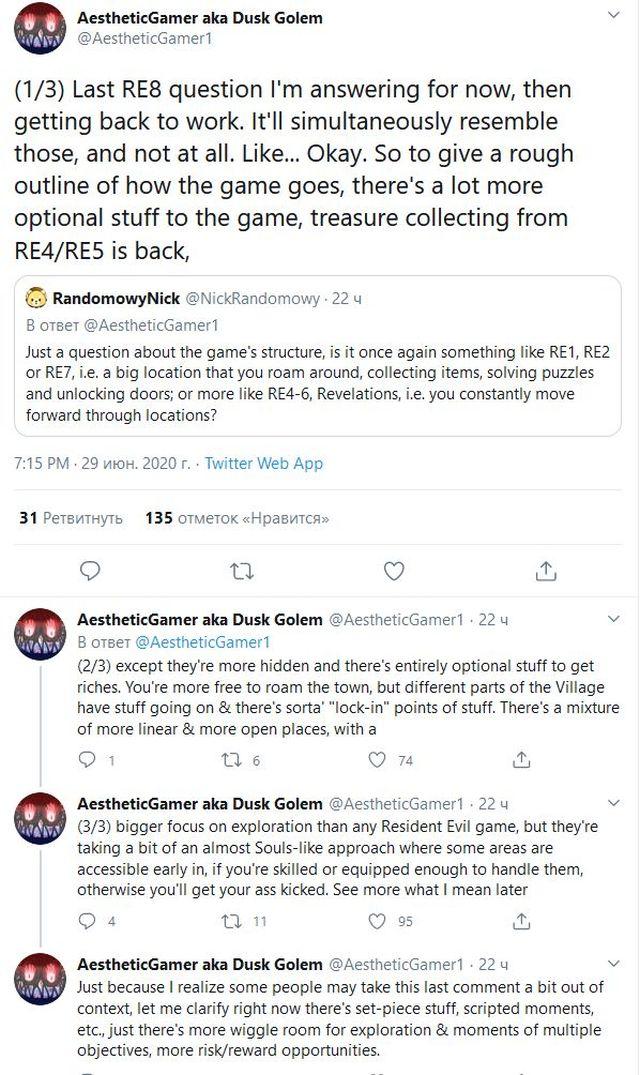The image size is (640, 1075).
Task: Retweet the (2/3) tweet
Action: point(232,760)
